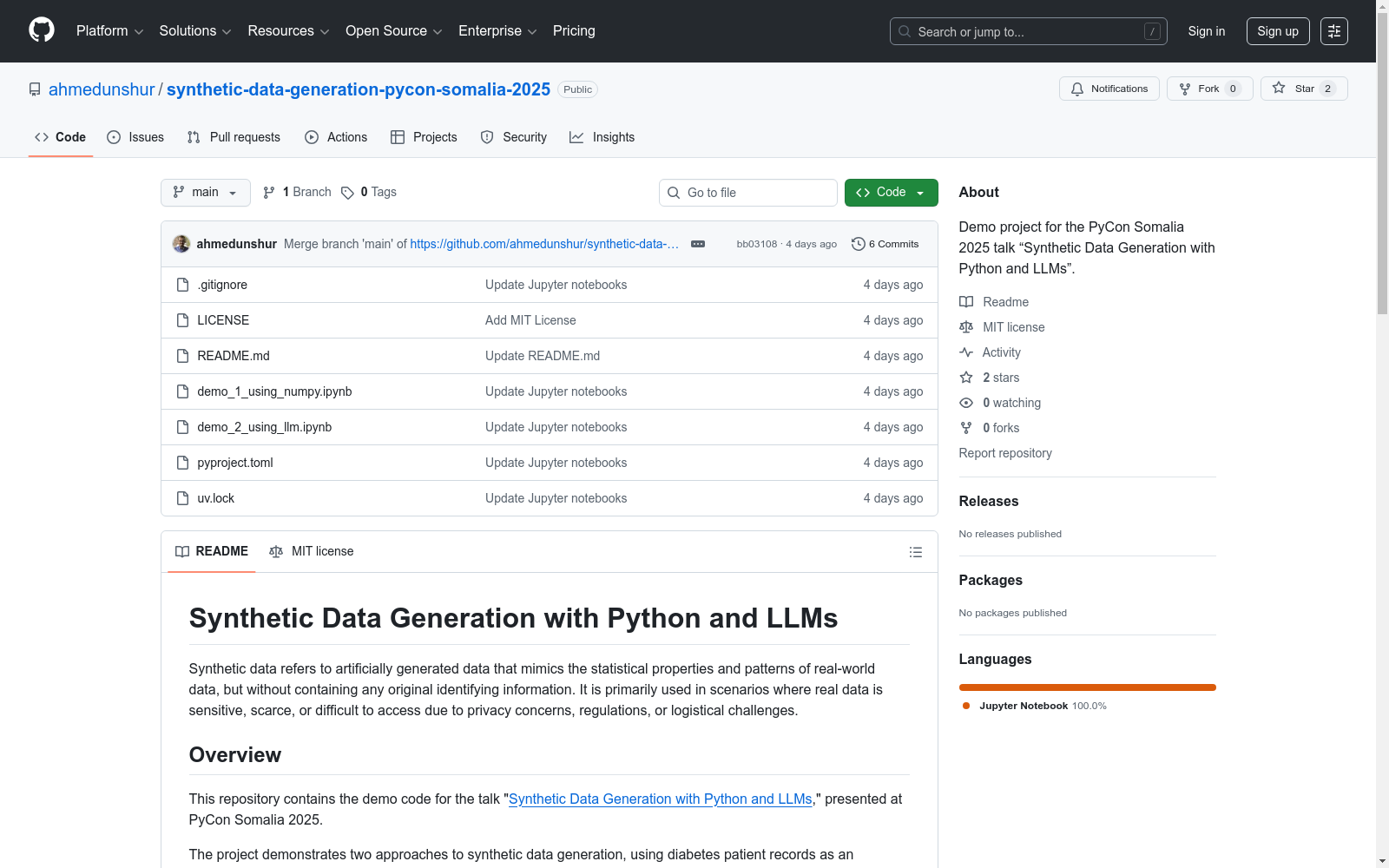This screenshot has height=868, width=1389.
Task: Click the star icon beside 2 stars
Action: 966,378
